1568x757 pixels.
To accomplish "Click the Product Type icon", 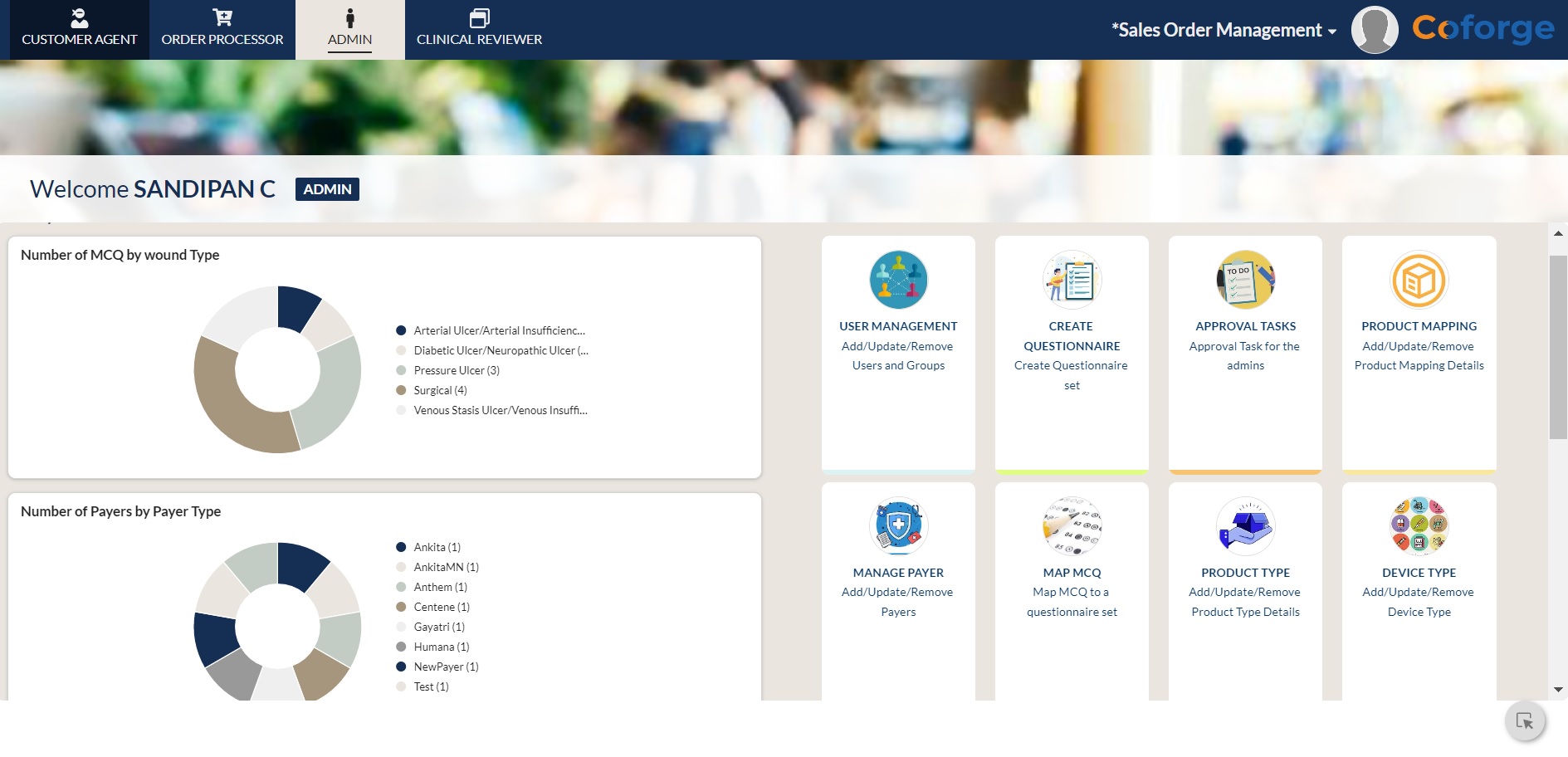I will pos(1245,526).
